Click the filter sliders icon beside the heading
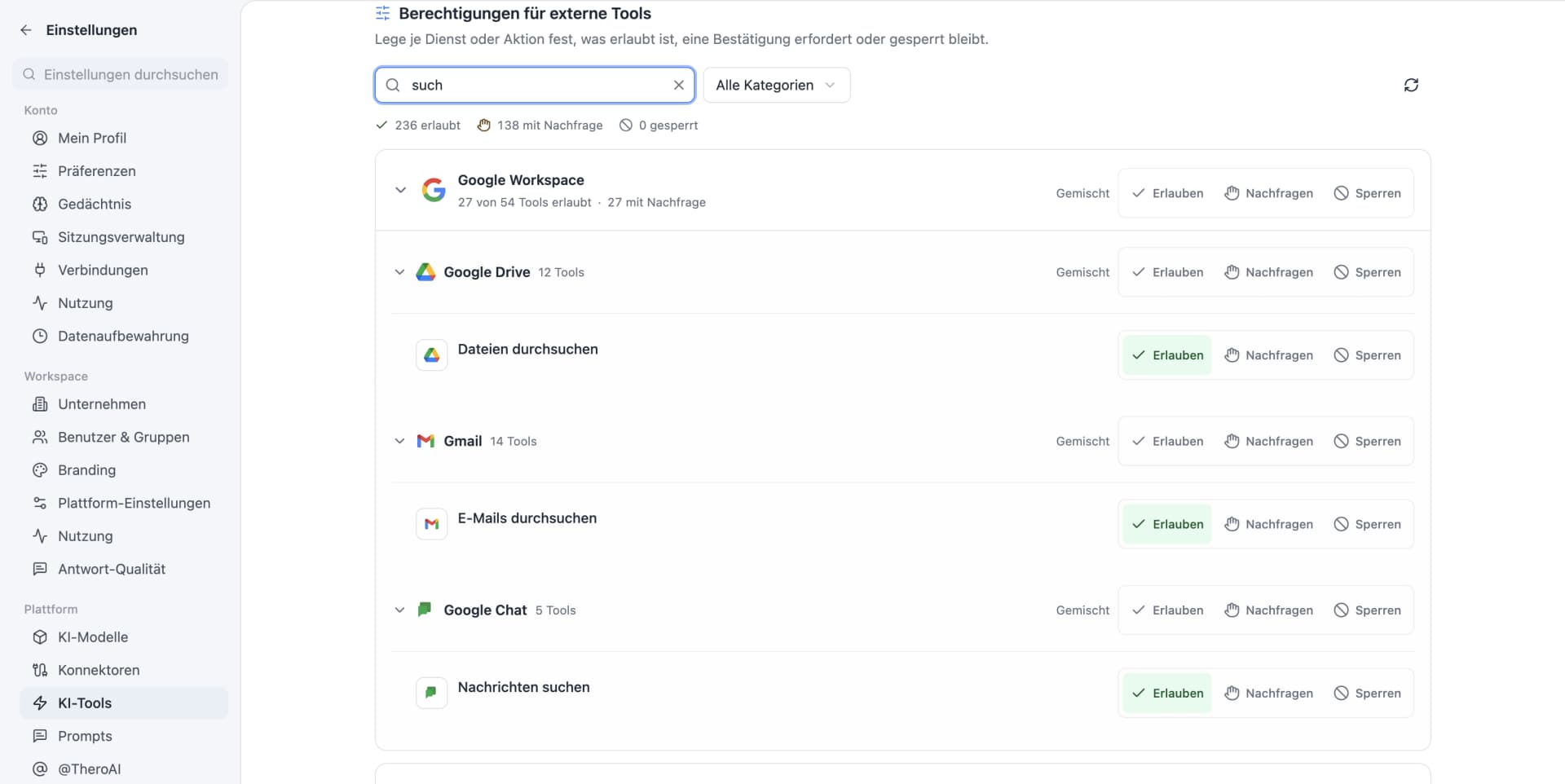This screenshot has height=784, width=1565. tap(382, 13)
